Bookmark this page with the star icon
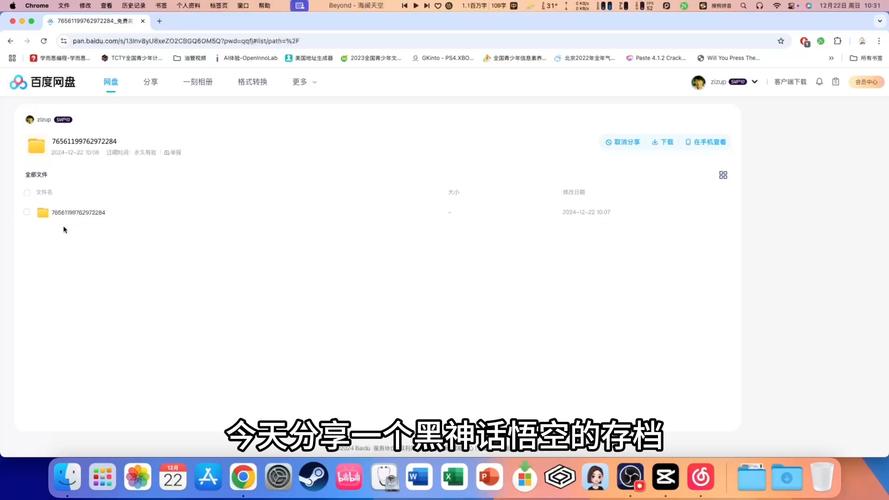Image resolution: width=889 pixels, height=500 pixels. click(x=781, y=41)
